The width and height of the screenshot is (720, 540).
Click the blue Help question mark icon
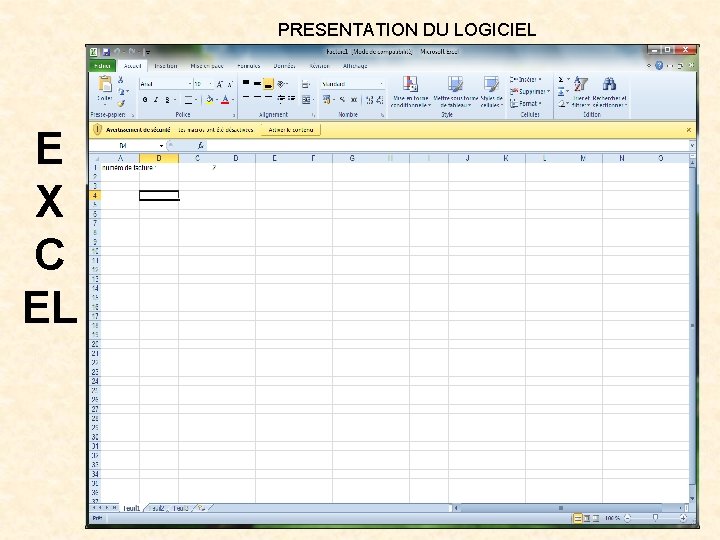(x=659, y=66)
